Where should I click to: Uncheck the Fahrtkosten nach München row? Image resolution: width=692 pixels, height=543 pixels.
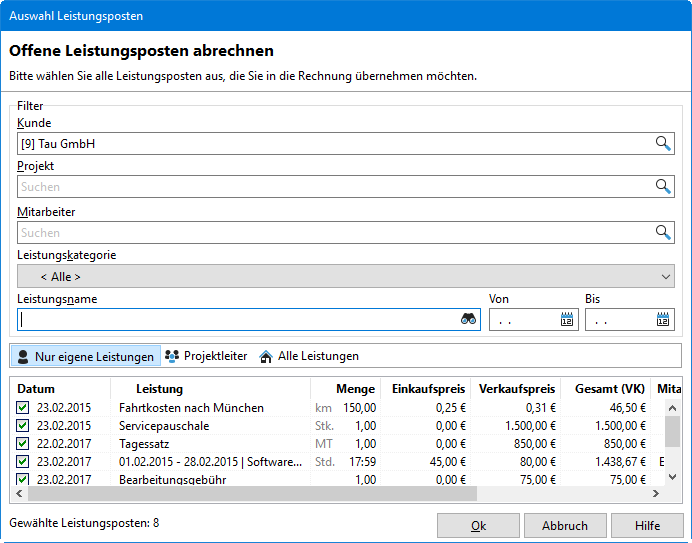[23, 408]
